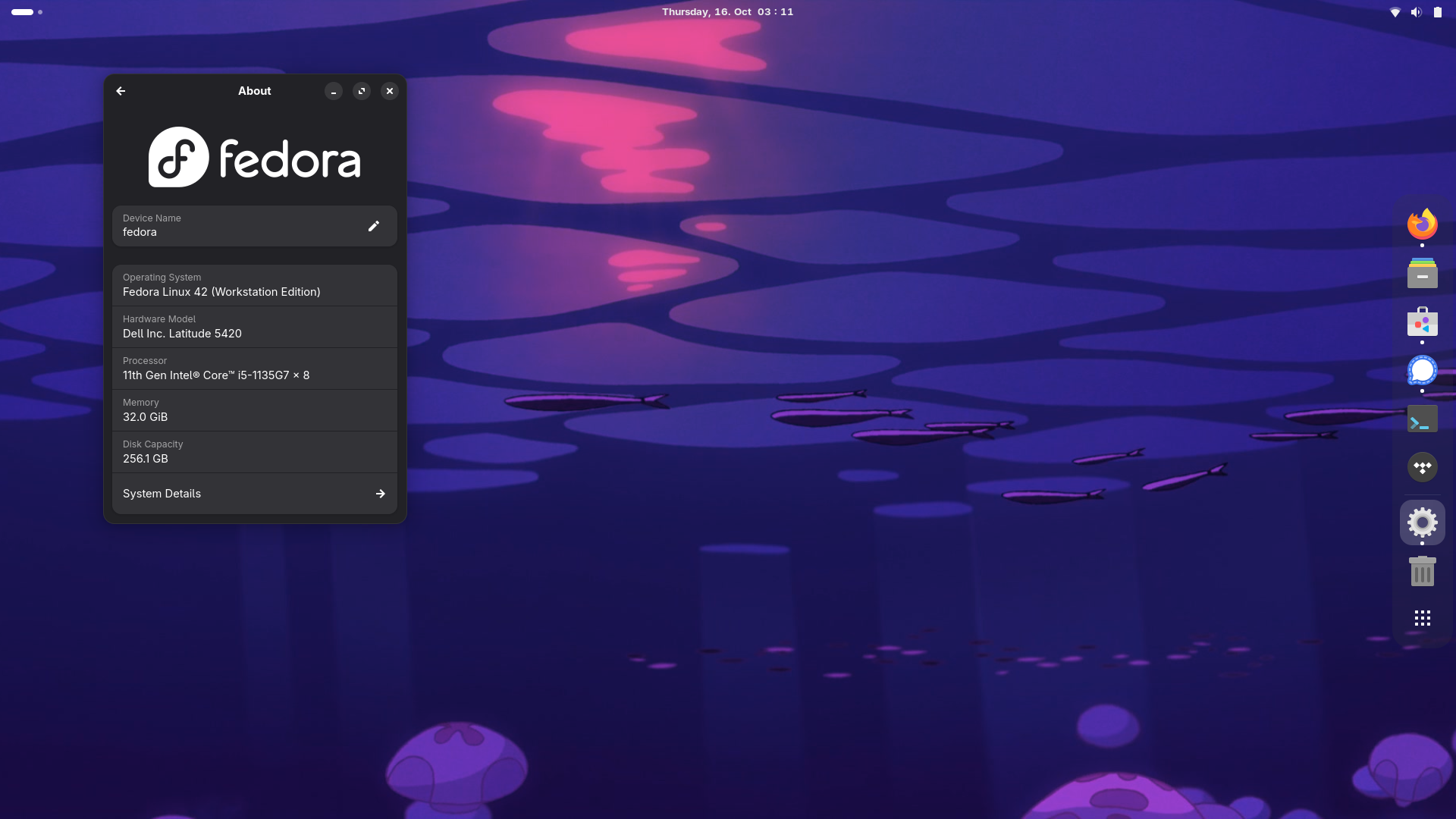Click battery icon in system tray
Viewport: 1456px width, 819px height.
tap(1437, 12)
